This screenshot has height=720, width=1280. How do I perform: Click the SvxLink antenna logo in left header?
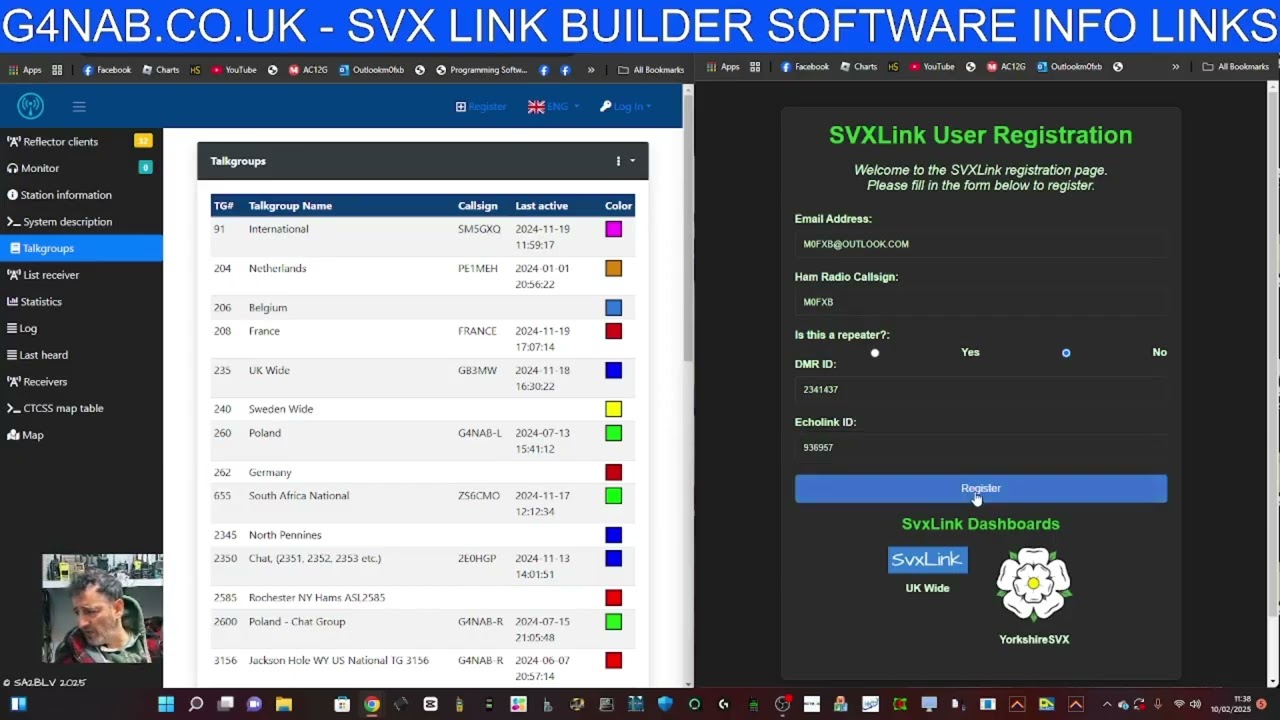click(30, 106)
